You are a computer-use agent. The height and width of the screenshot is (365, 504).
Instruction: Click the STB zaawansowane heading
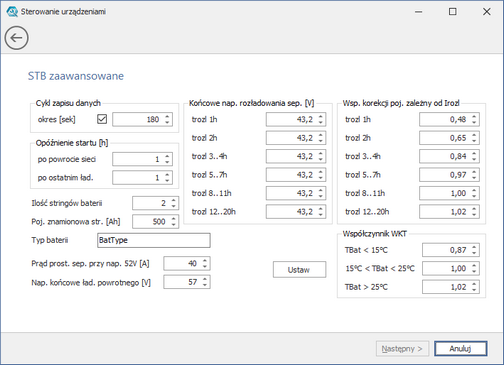pos(76,76)
